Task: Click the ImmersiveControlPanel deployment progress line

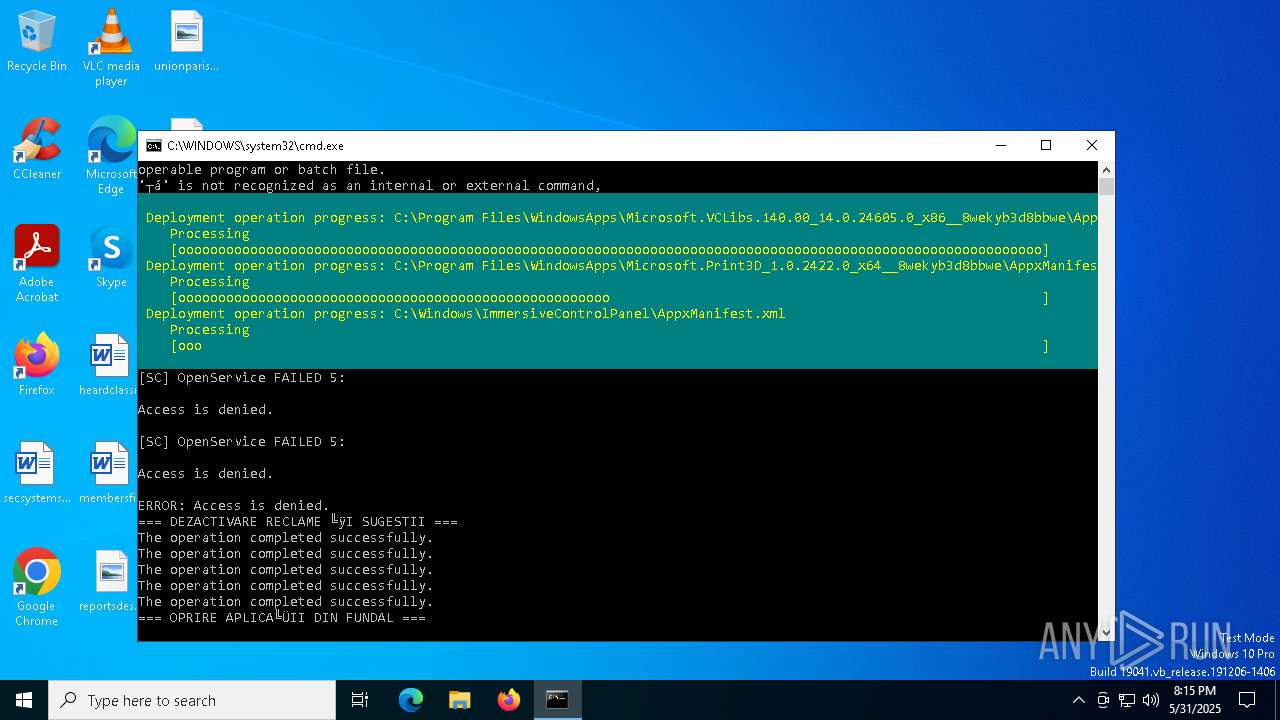Action: [466, 313]
